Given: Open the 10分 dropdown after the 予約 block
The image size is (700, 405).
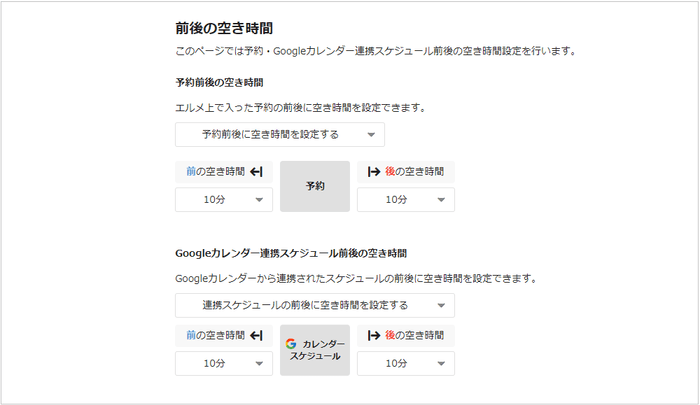Looking at the screenshot, I should [405, 200].
